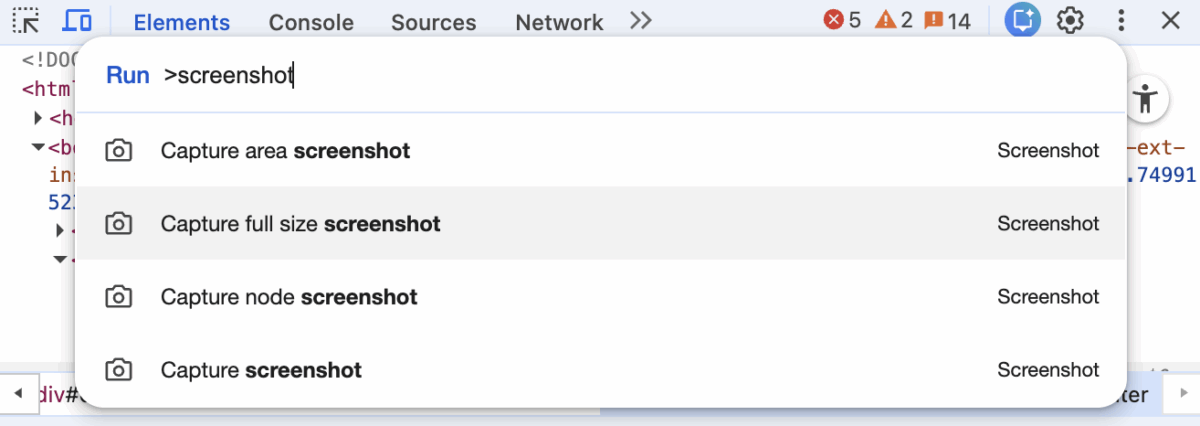This screenshot has width=1200, height=426.
Task: Open the Elements tab
Action: tap(181, 22)
